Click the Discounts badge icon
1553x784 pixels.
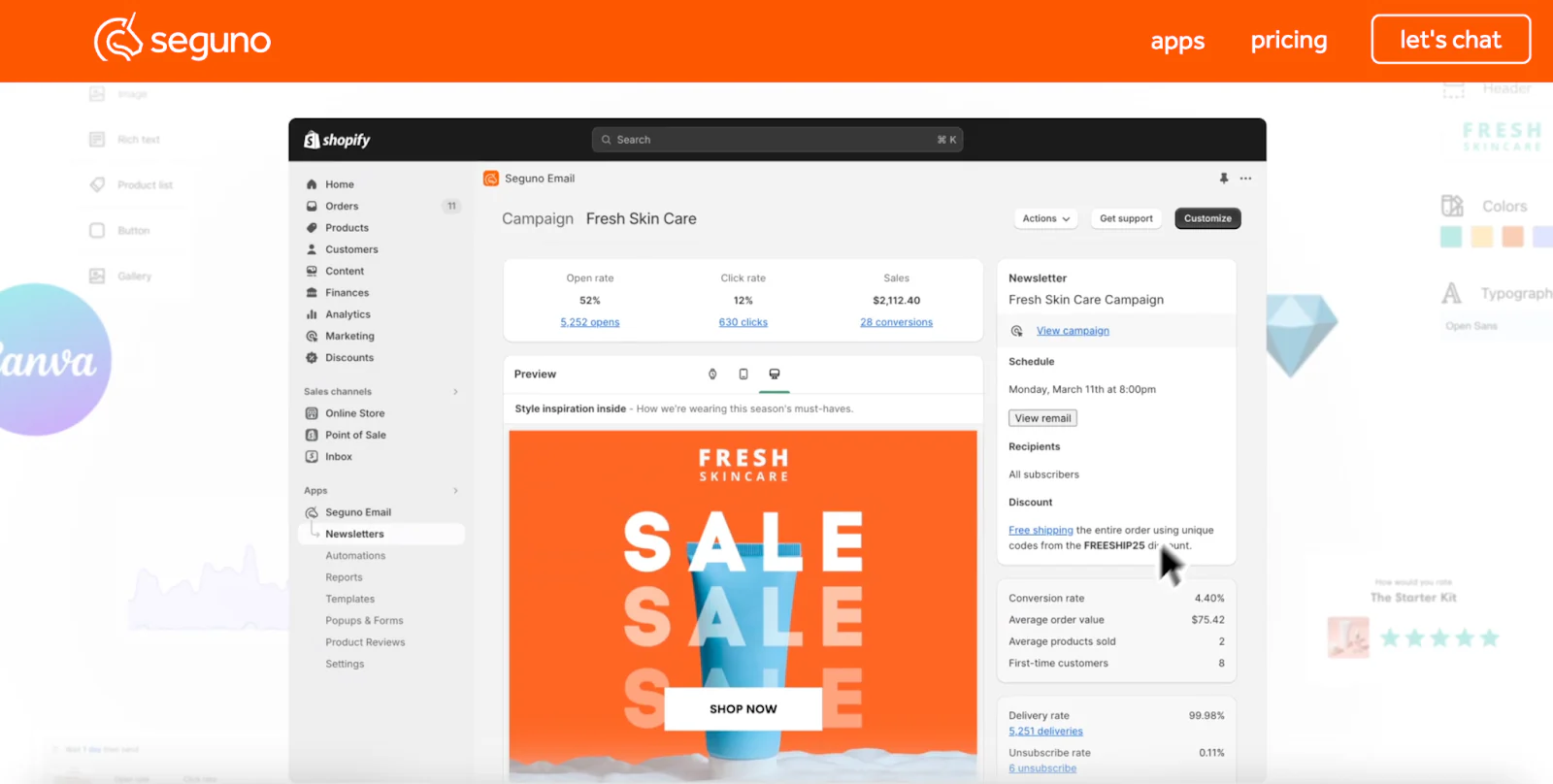point(312,357)
